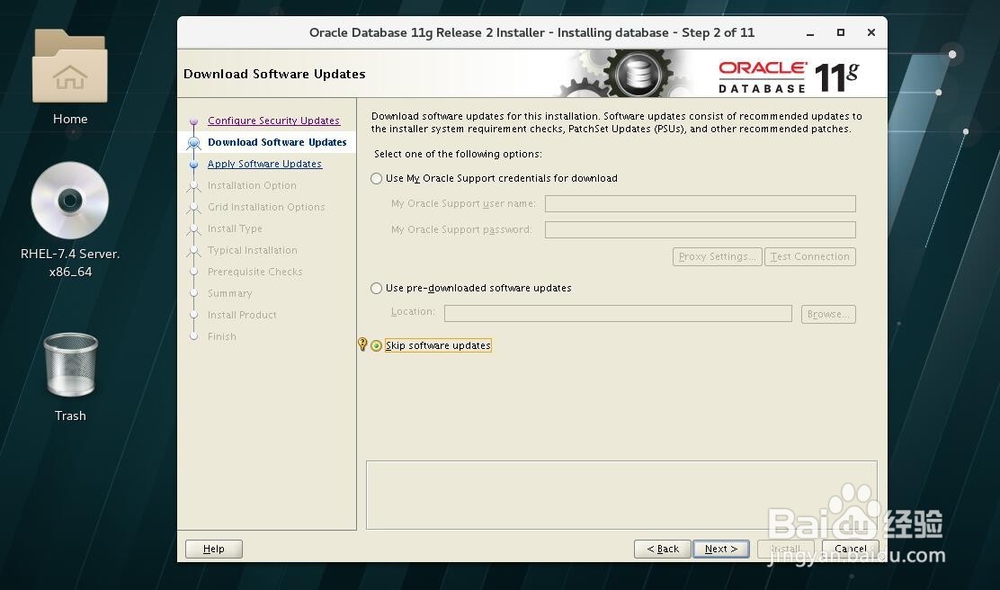Choose Skip software updates option
This screenshot has width=1000, height=590.
(x=375, y=345)
